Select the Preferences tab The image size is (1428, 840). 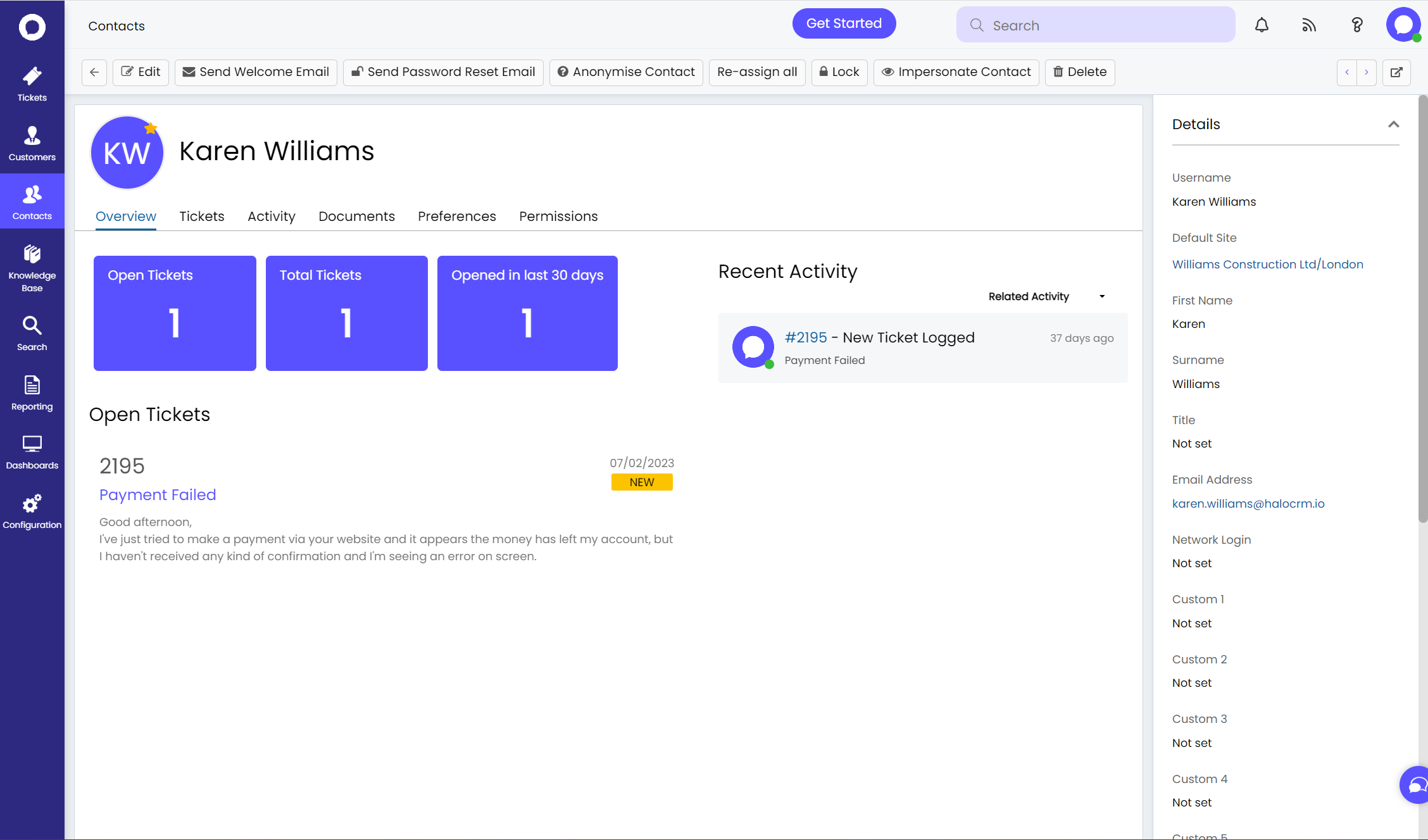pyautogui.click(x=457, y=216)
